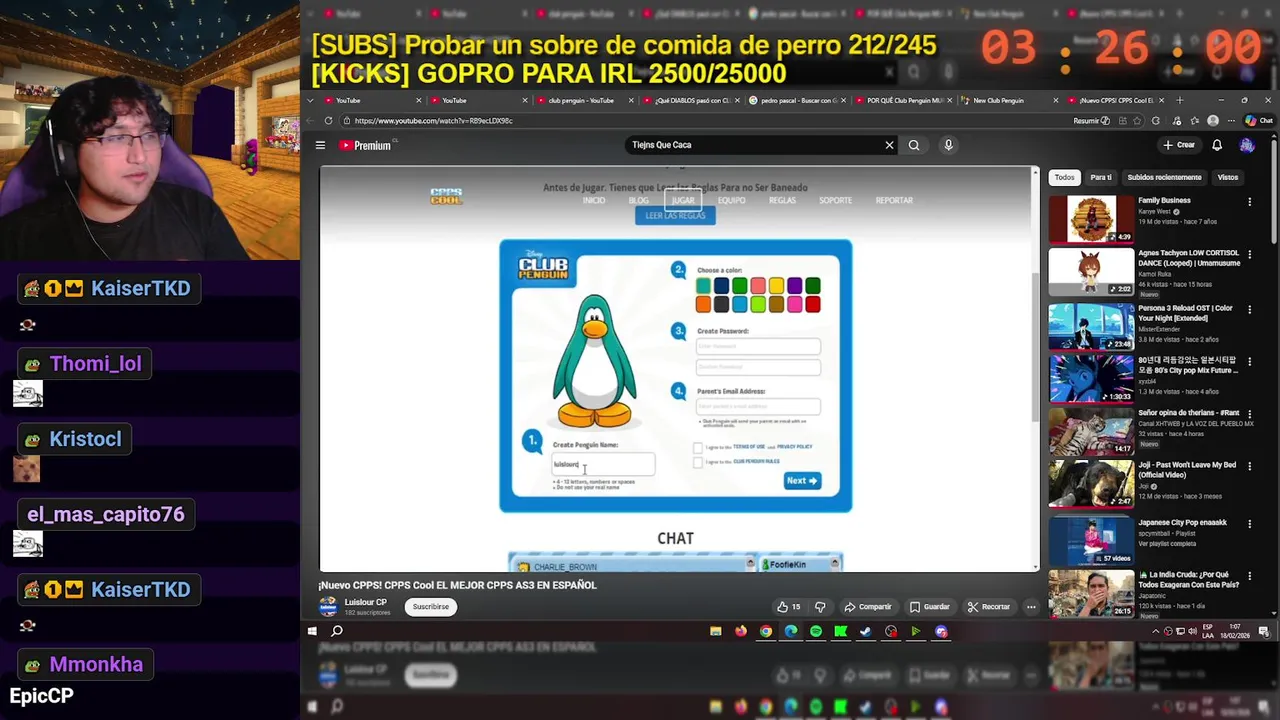Click the Parent's Email Address field
The height and width of the screenshot is (720, 1280).
click(x=758, y=407)
